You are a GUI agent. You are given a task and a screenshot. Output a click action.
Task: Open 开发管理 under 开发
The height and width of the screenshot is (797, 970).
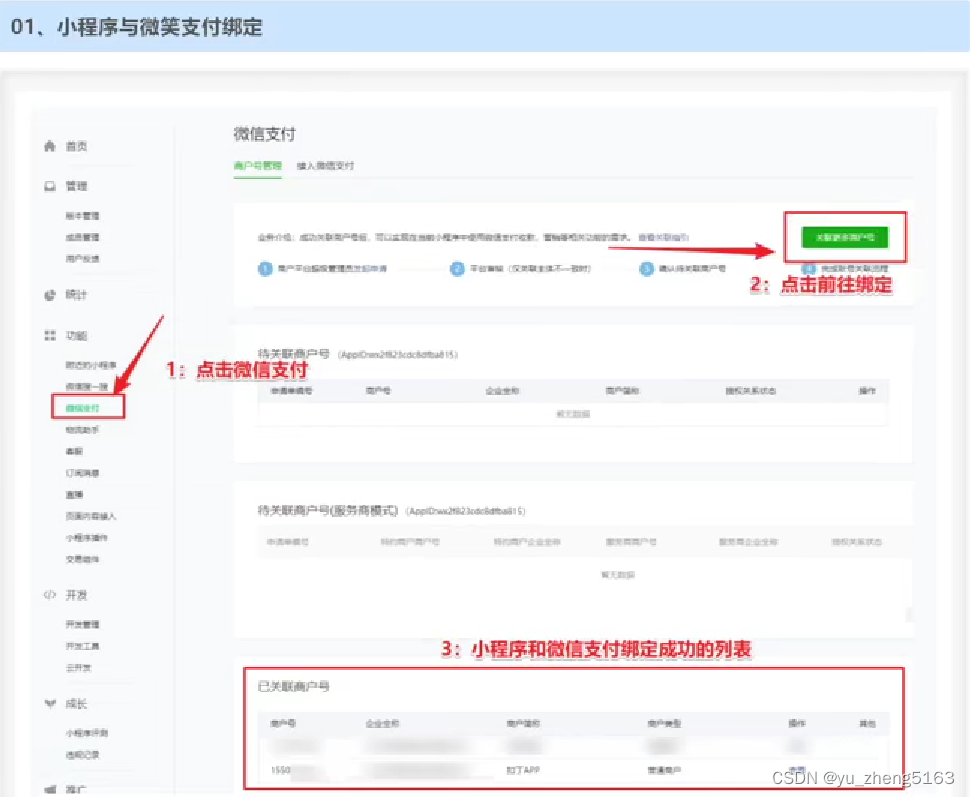pyautogui.click(x=82, y=624)
